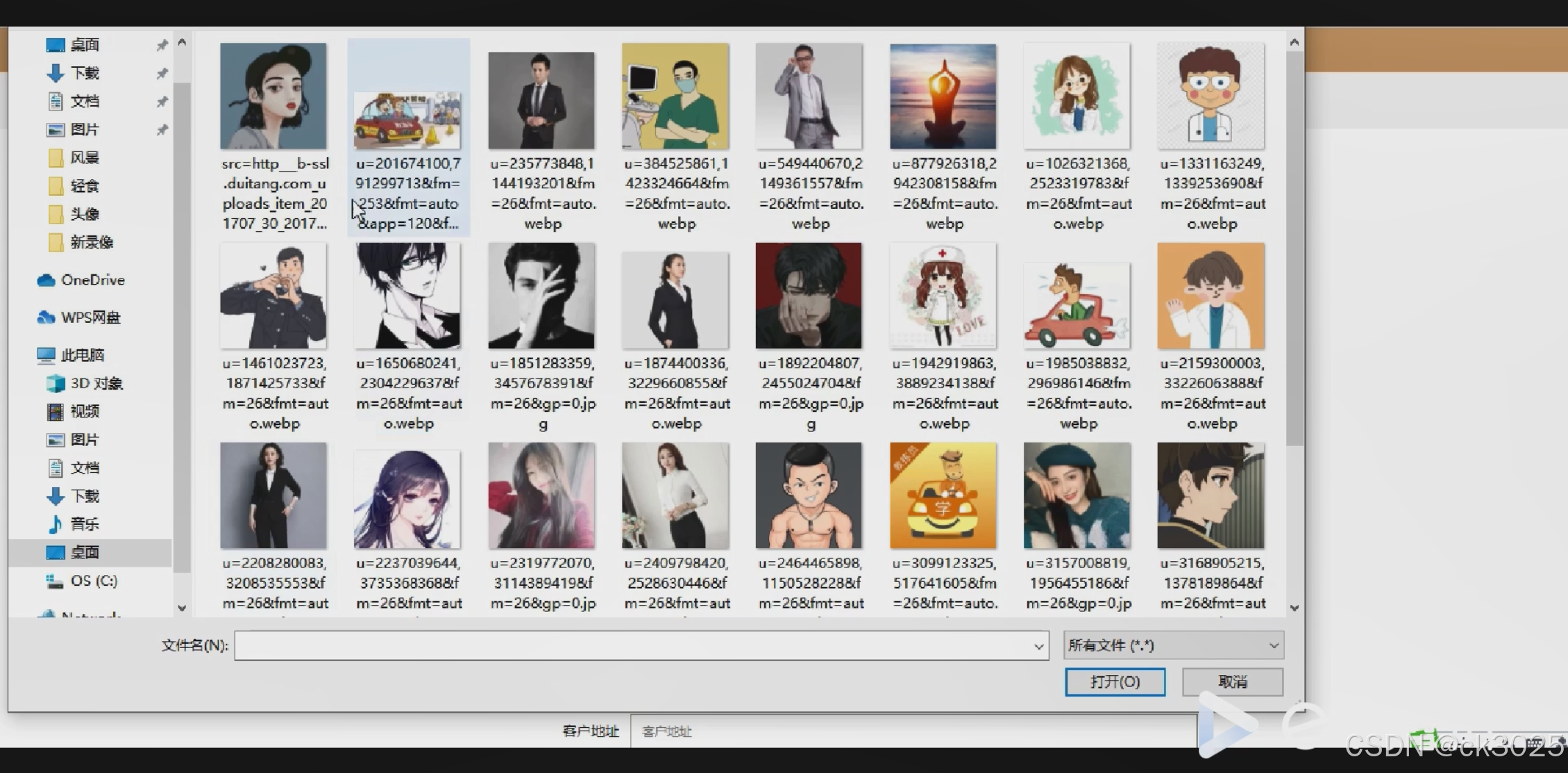Screen dimensions: 1568x773
Task: Click the OneDrive cloud icon in sidebar
Action: coord(46,280)
